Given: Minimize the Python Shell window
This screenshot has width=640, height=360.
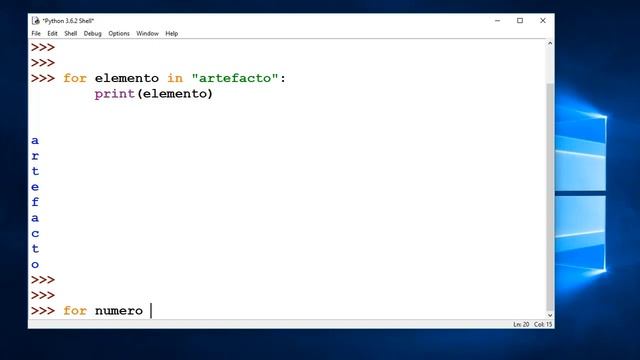Looking at the screenshot, I should (x=497, y=20).
